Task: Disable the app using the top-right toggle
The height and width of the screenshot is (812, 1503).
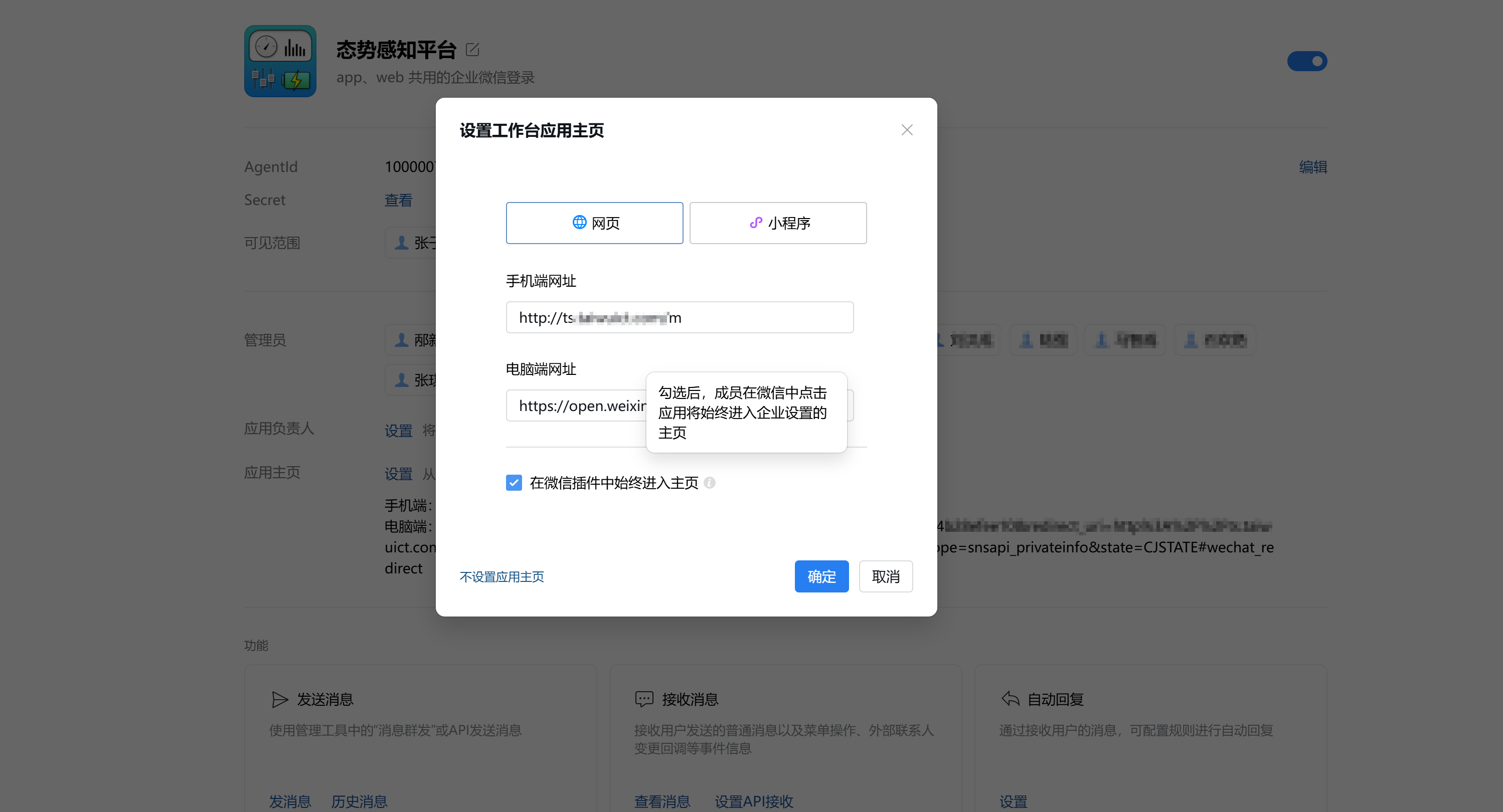Action: pyautogui.click(x=1307, y=61)
